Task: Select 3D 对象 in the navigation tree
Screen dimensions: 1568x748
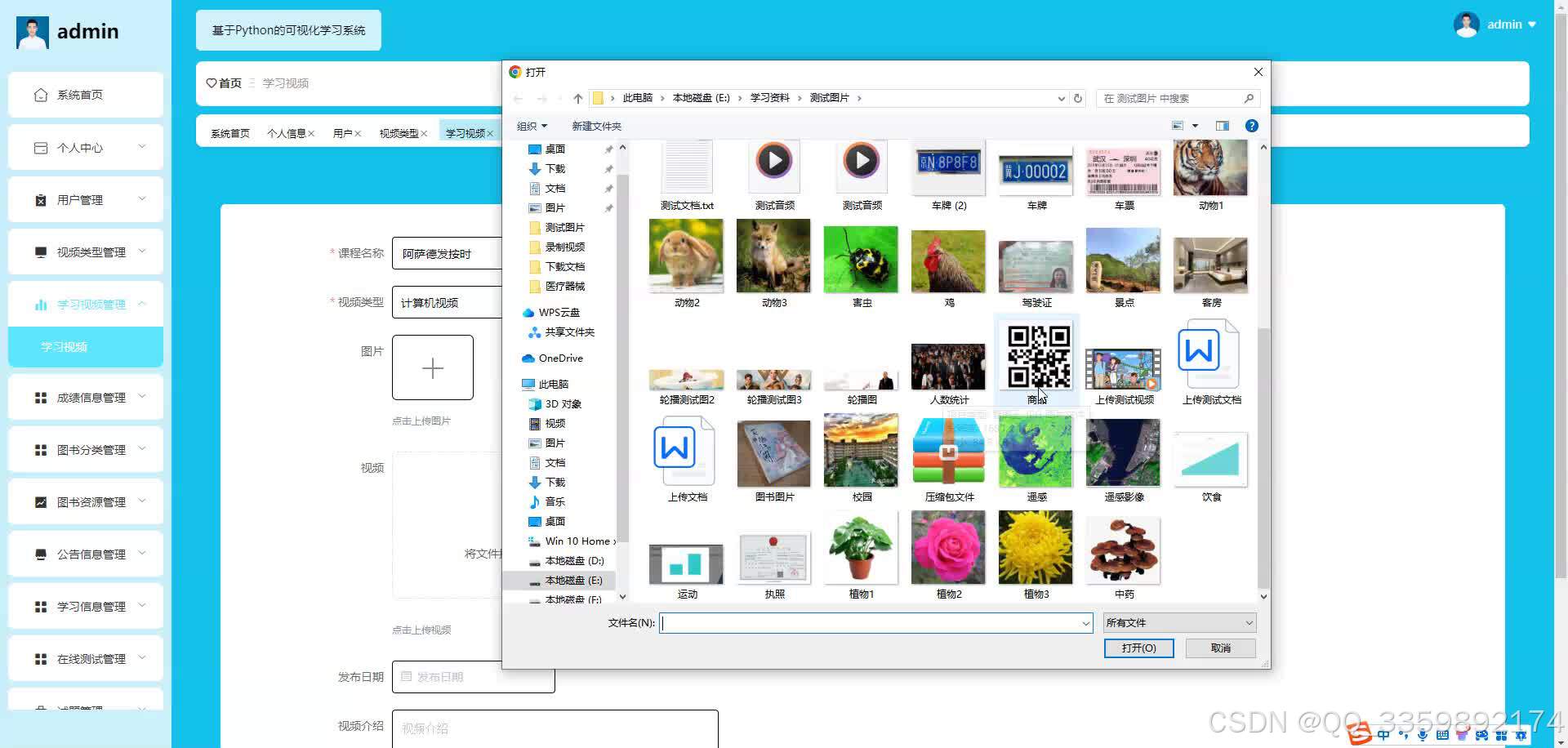Action: [x=563, y=404]
